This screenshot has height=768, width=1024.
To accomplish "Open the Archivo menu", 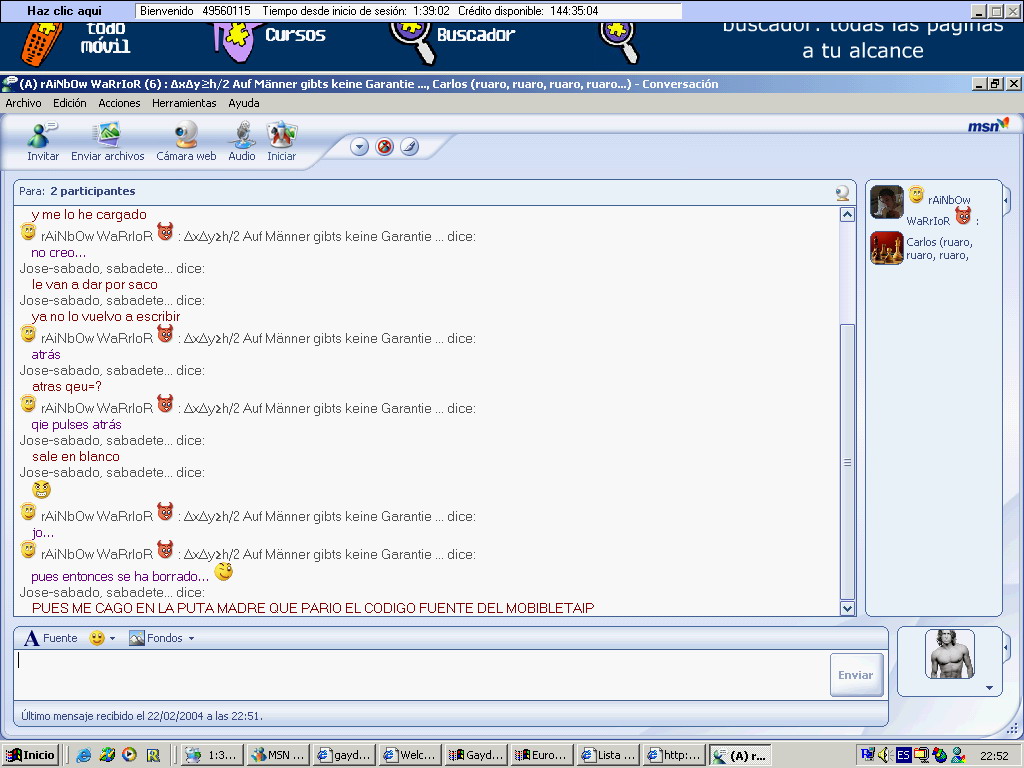I will point(24,103).
